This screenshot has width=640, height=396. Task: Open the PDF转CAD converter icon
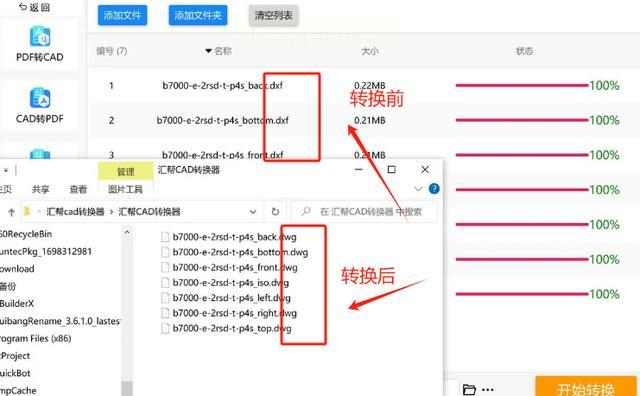(40, 36)
